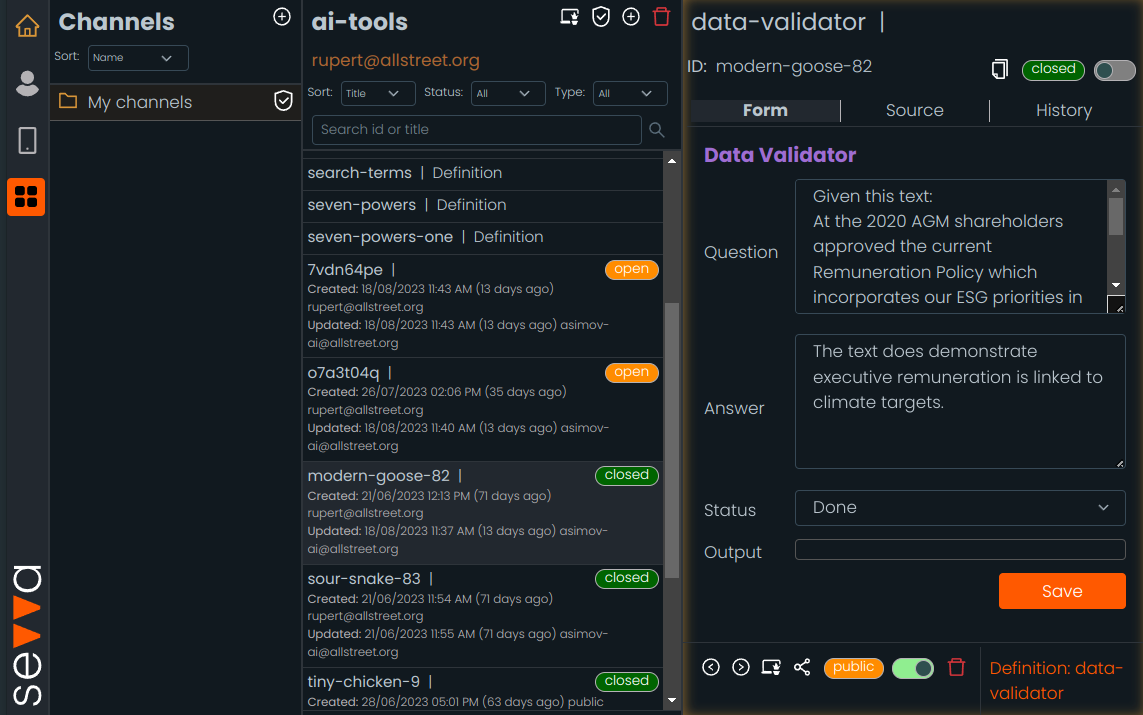The image size is (1143, 715).
Task: Click the Search id or title field
Action: pyautogui.click(x=476, y=130)
